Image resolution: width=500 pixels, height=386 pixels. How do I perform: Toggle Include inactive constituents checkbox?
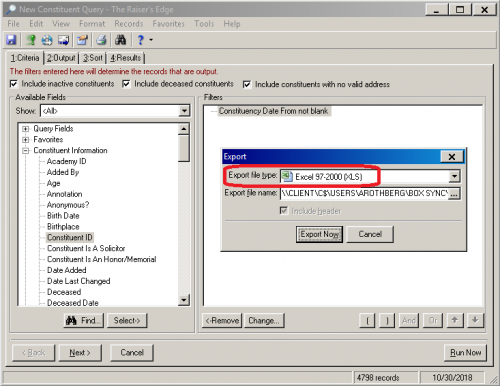(x=14, y=84)
